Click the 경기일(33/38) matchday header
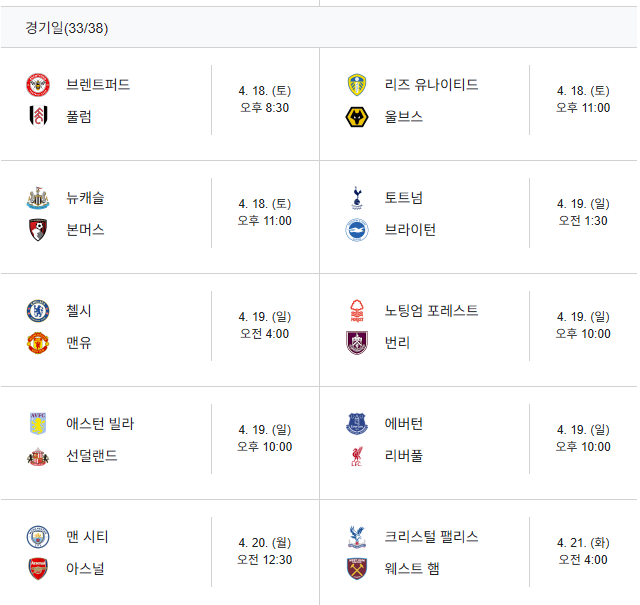The height and width of the screenshot is (605, 640). 67,28
